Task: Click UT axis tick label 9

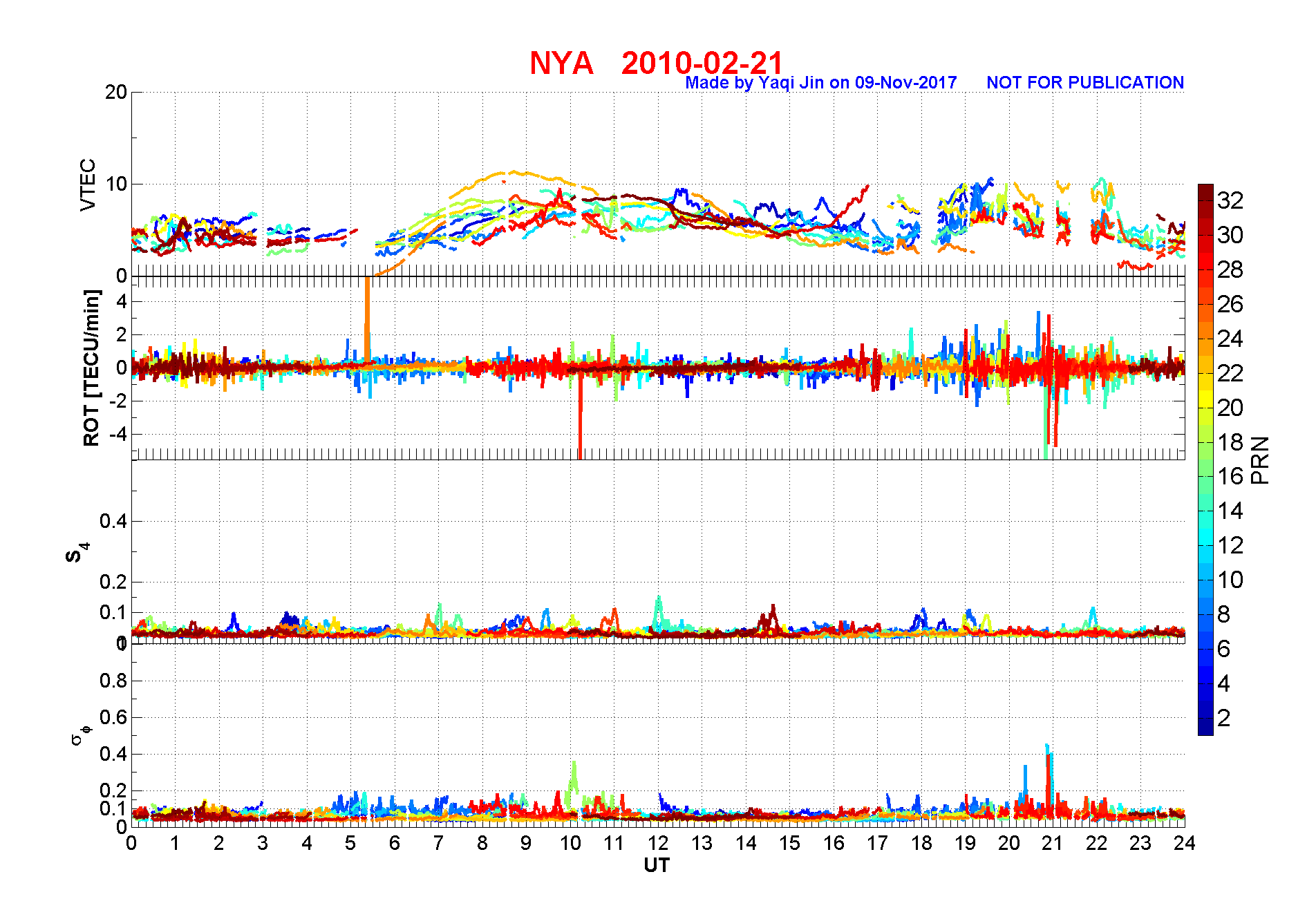Action: 526,843
